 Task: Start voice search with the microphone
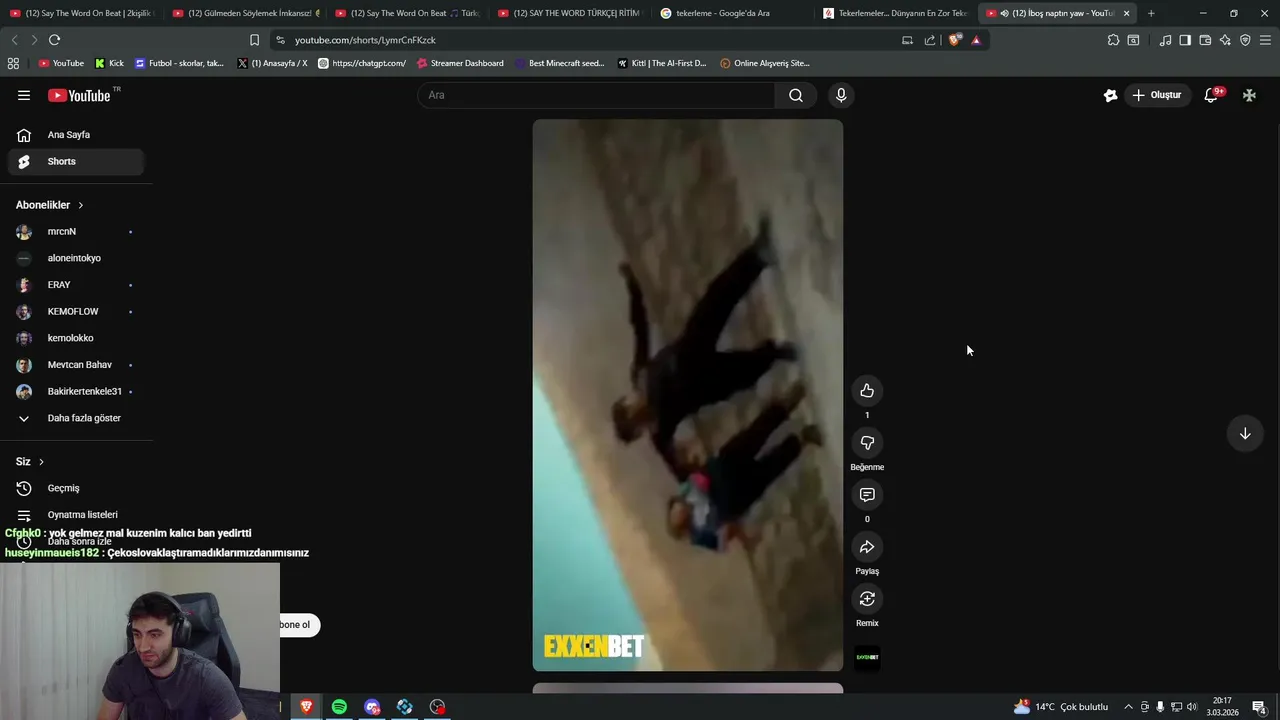(841, 95)
